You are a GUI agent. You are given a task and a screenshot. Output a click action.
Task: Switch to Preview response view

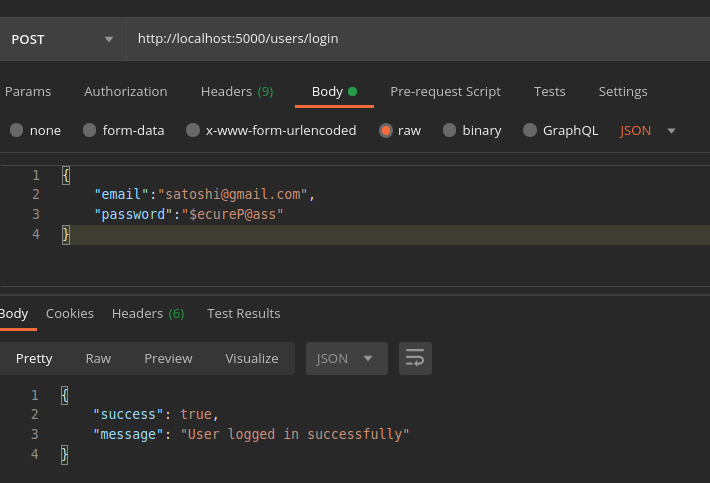pos(168,358)
